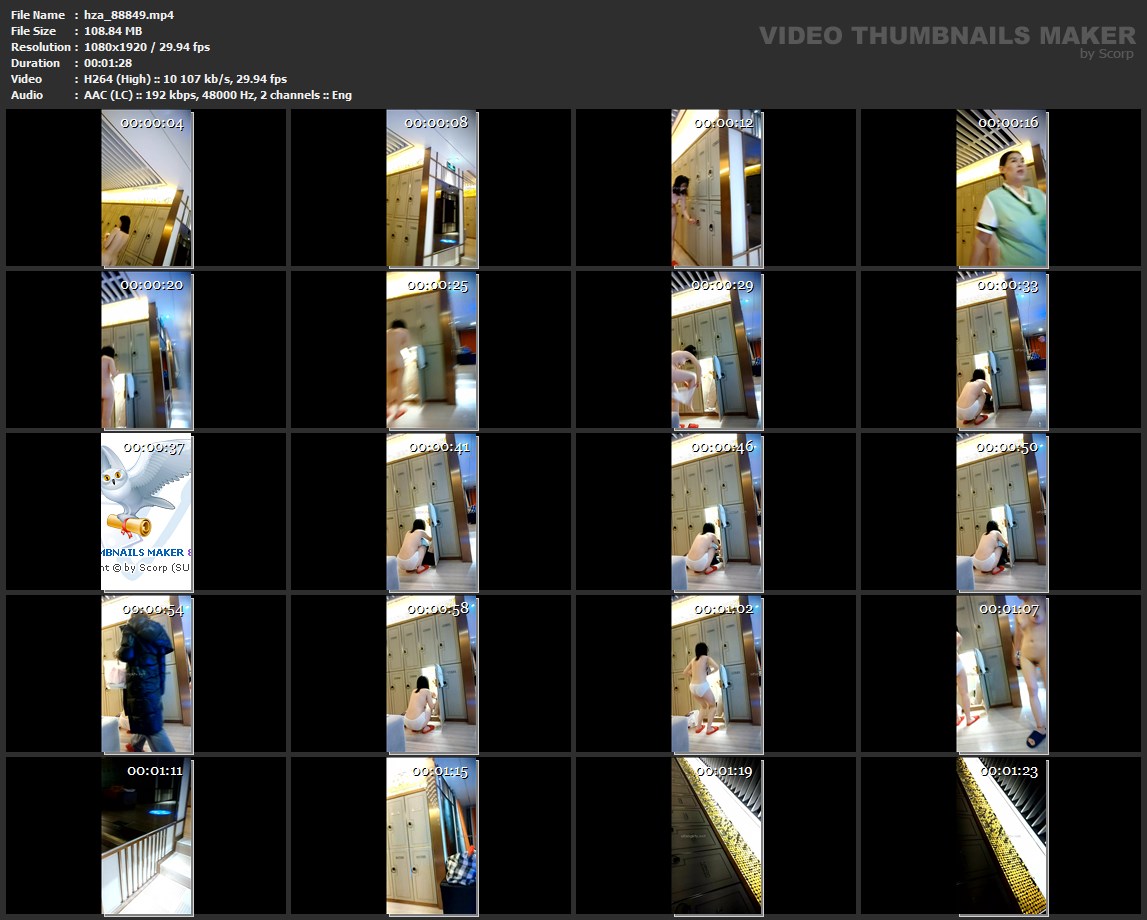The width and height of the screenshot is (1147, 920).
Task: Click the AAC audio info line
Action: 217,95
